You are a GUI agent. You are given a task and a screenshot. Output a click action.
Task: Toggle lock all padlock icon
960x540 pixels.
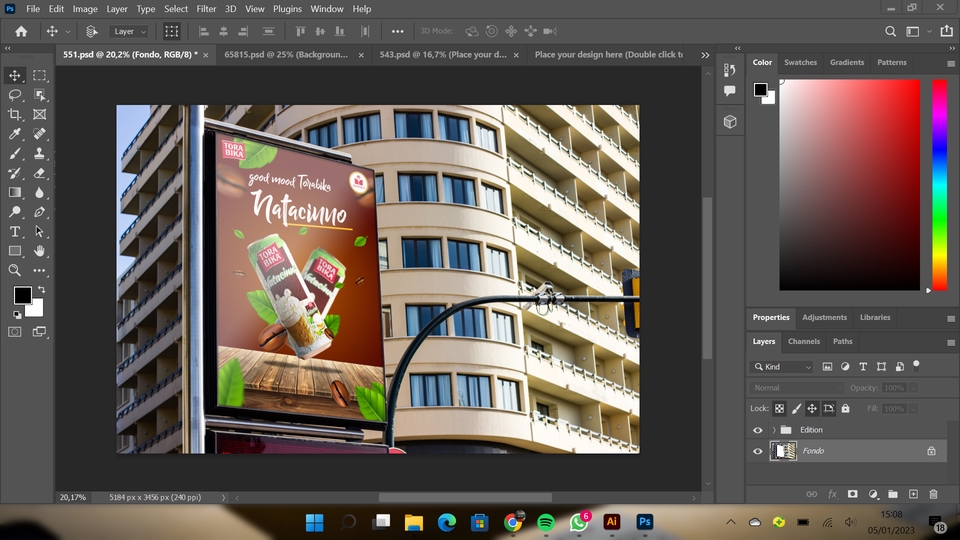point(846,408)
